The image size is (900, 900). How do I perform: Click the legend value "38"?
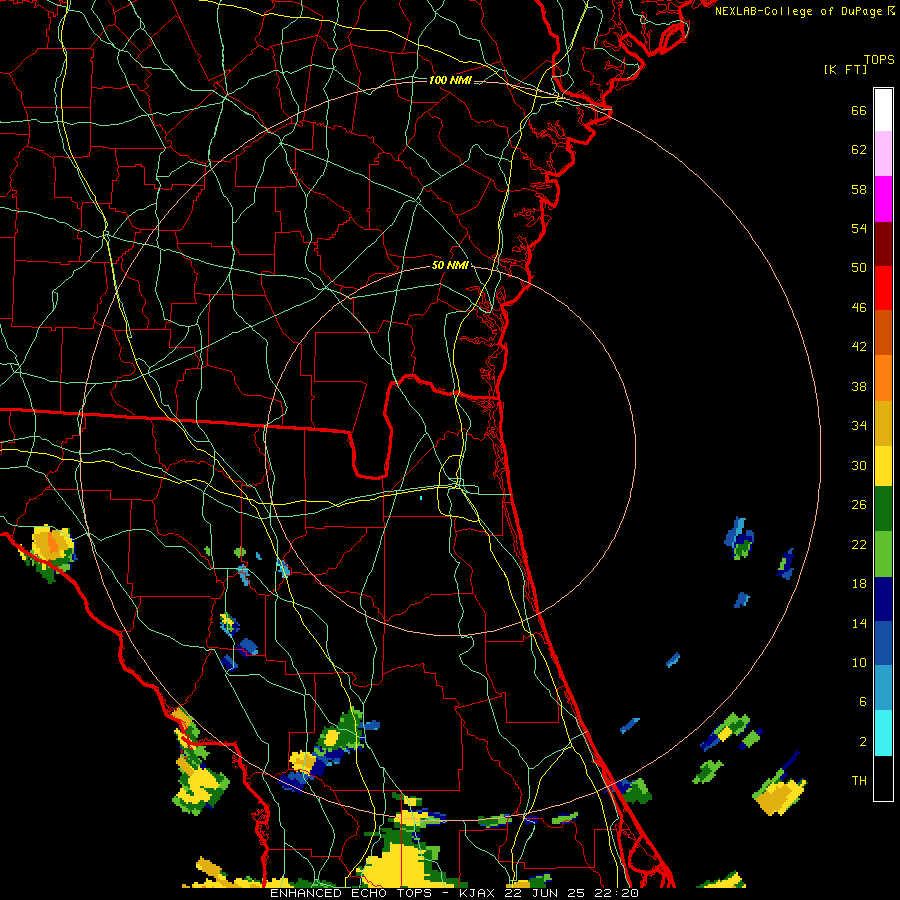click(859, 386)
